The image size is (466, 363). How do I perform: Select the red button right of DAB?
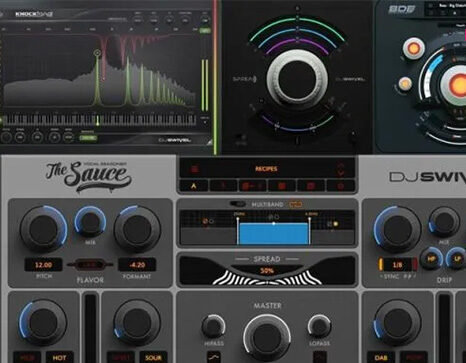[x=413, y=358]
